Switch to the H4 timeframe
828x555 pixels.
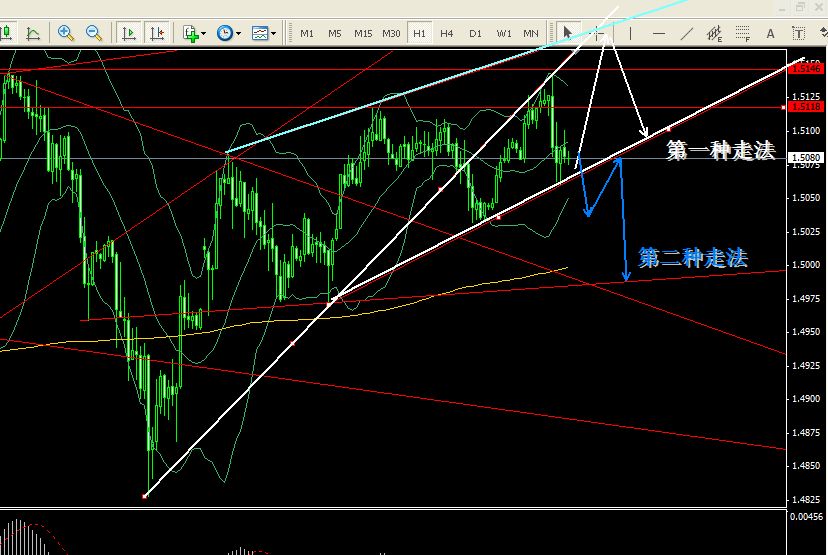(x=447, y=33)
